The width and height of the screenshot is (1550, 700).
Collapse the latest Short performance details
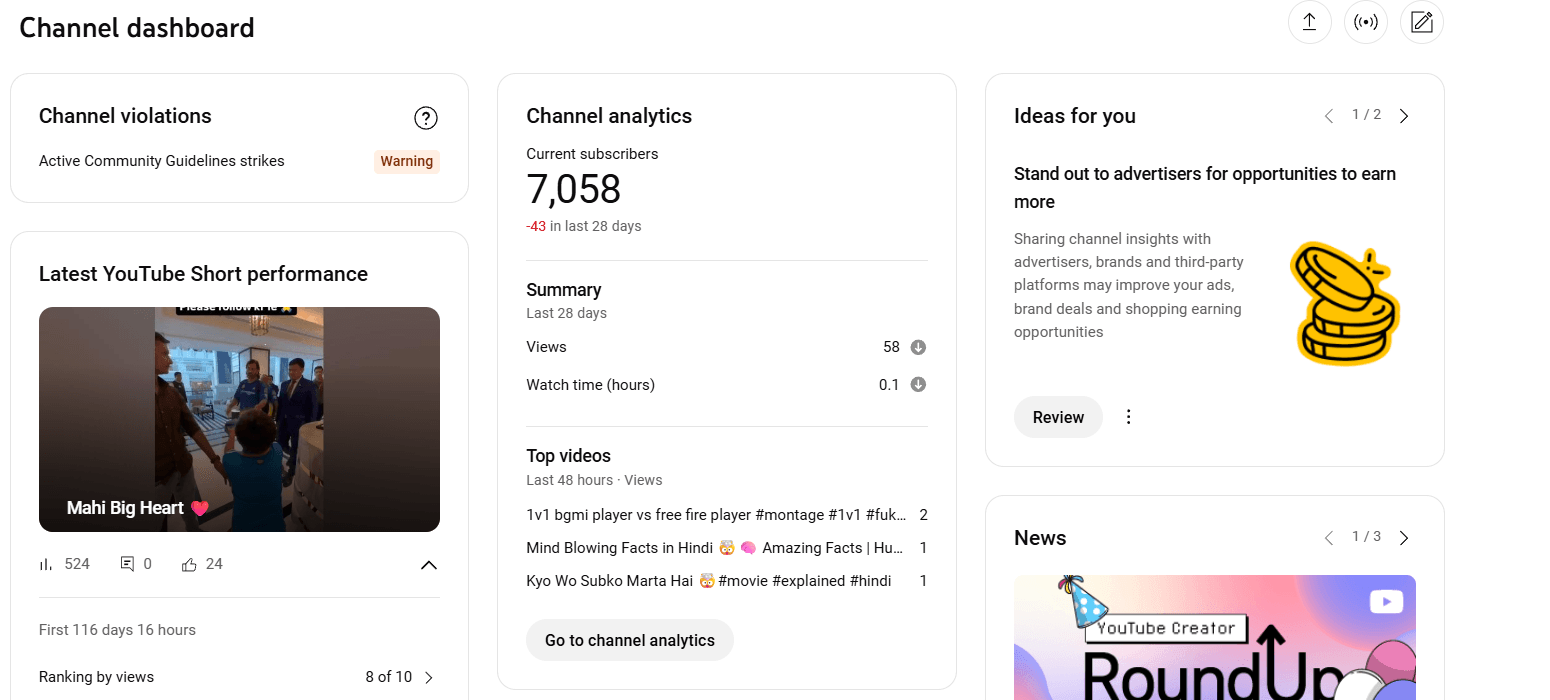[x=429, y=565]
